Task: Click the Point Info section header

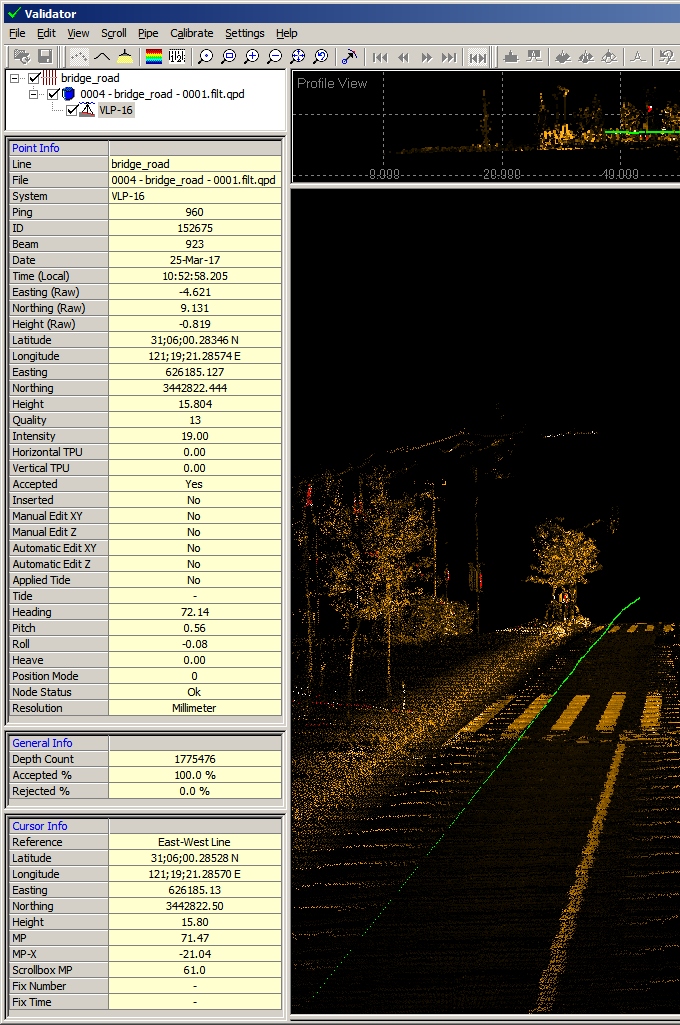Action: click(x=36, y=148)
